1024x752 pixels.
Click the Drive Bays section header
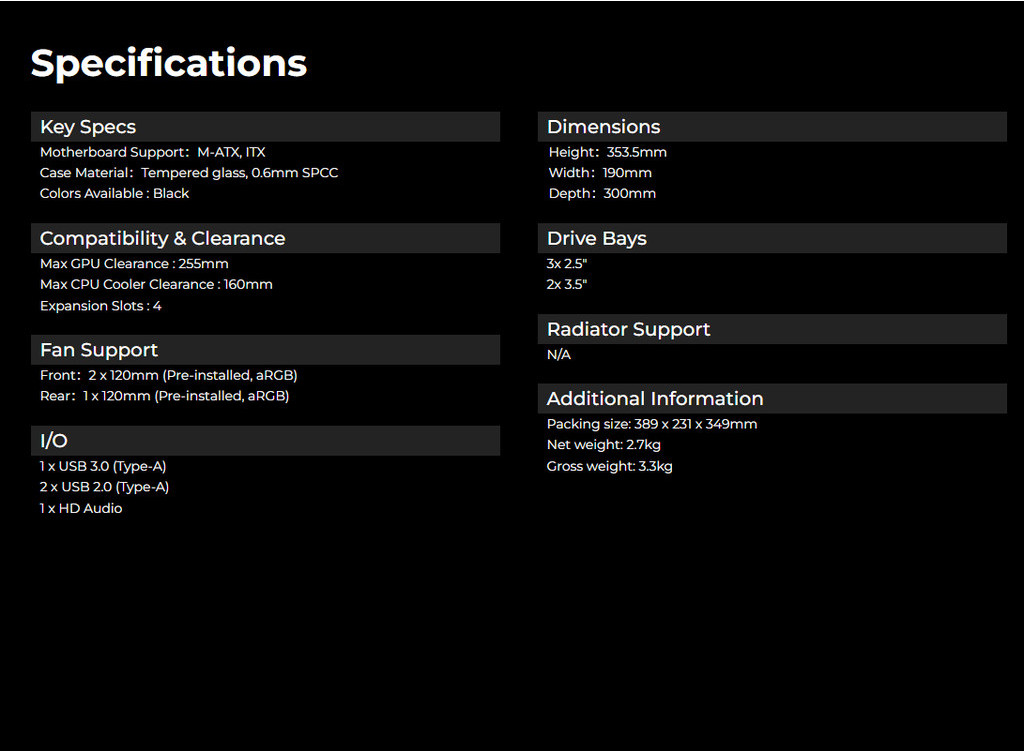596,238
